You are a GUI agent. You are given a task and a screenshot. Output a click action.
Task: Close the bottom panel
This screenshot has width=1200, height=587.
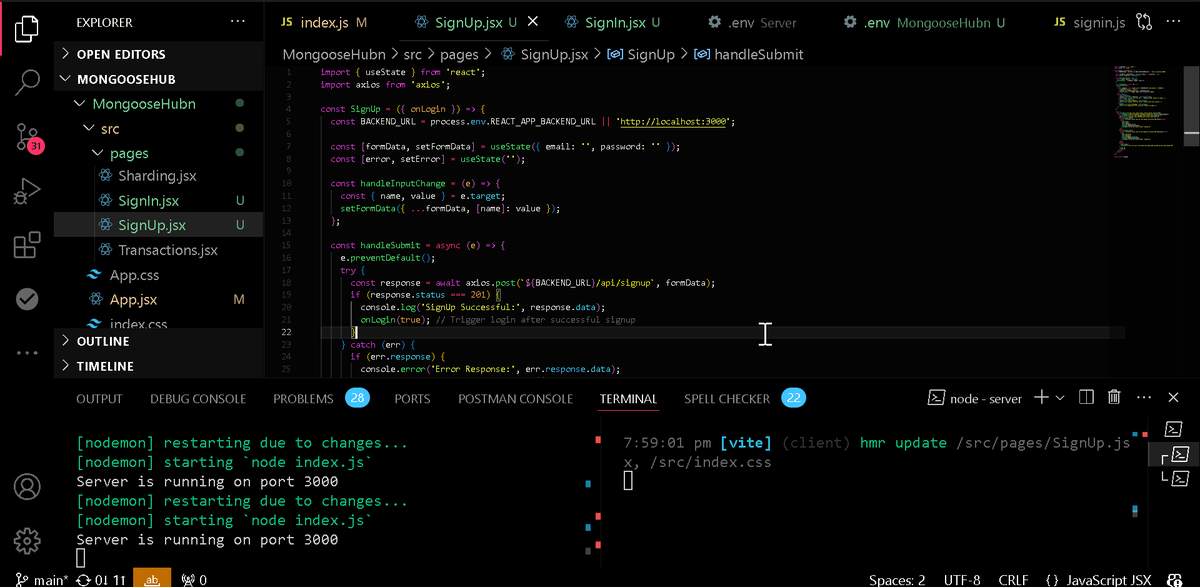click(1175, 398)
